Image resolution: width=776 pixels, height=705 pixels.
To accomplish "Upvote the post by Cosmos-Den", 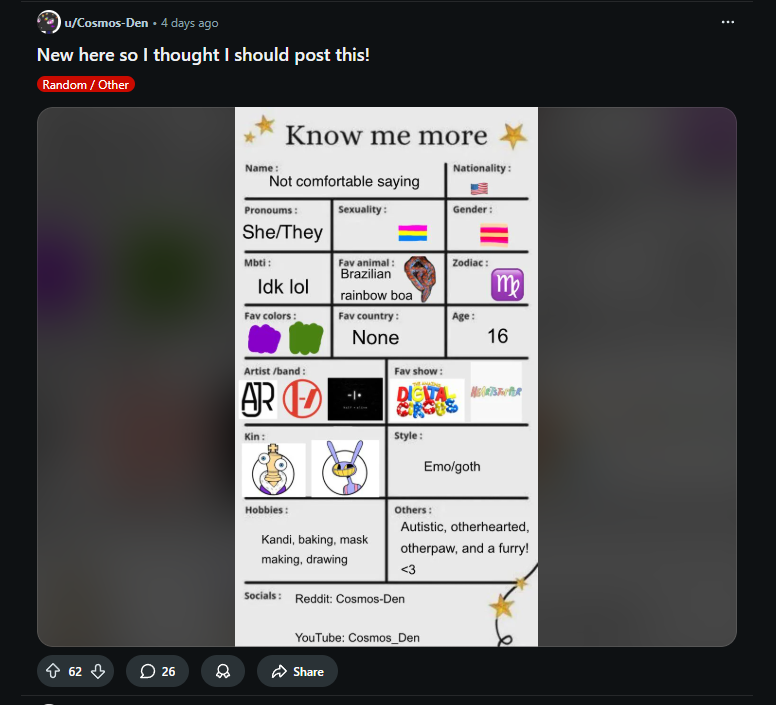I will click(x=54, y=672).
